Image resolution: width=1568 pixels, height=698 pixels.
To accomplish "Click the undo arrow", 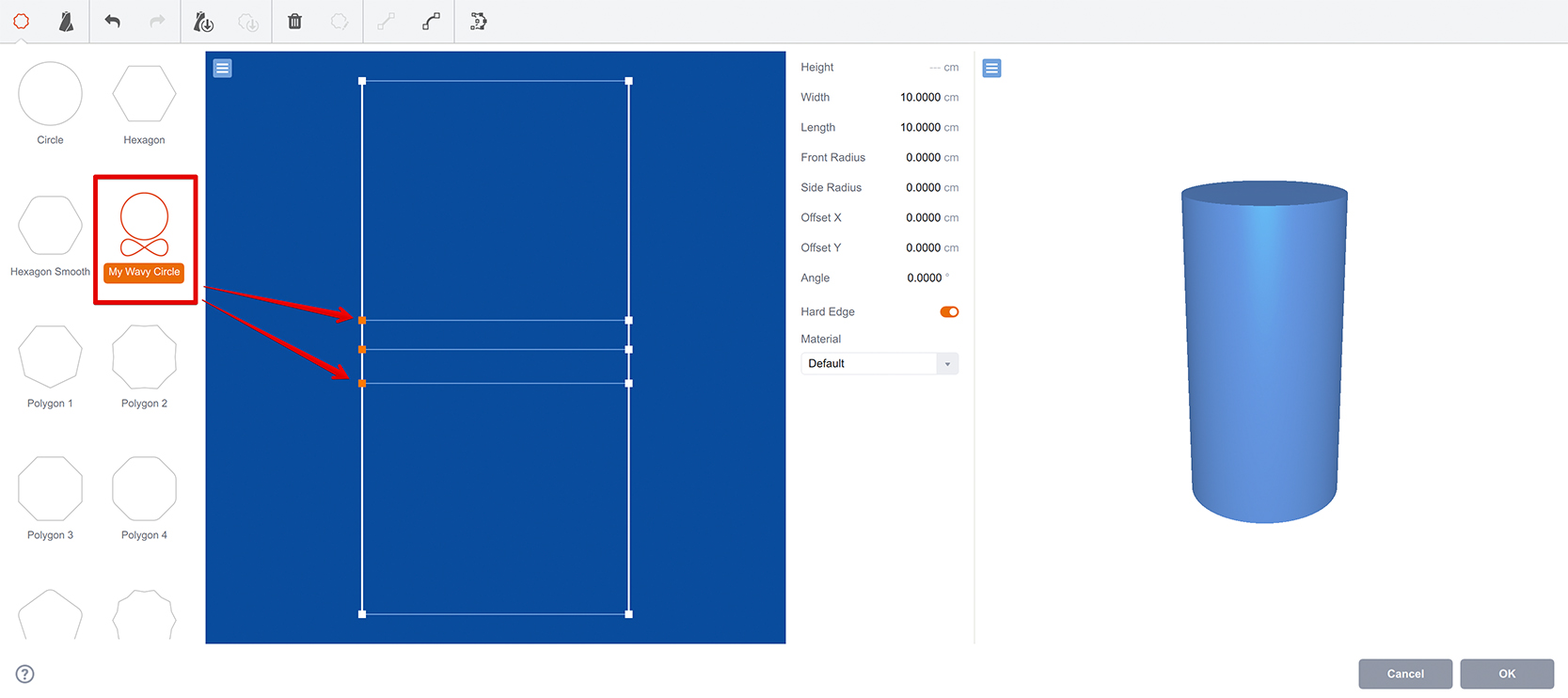I will [x=112, y=21].
